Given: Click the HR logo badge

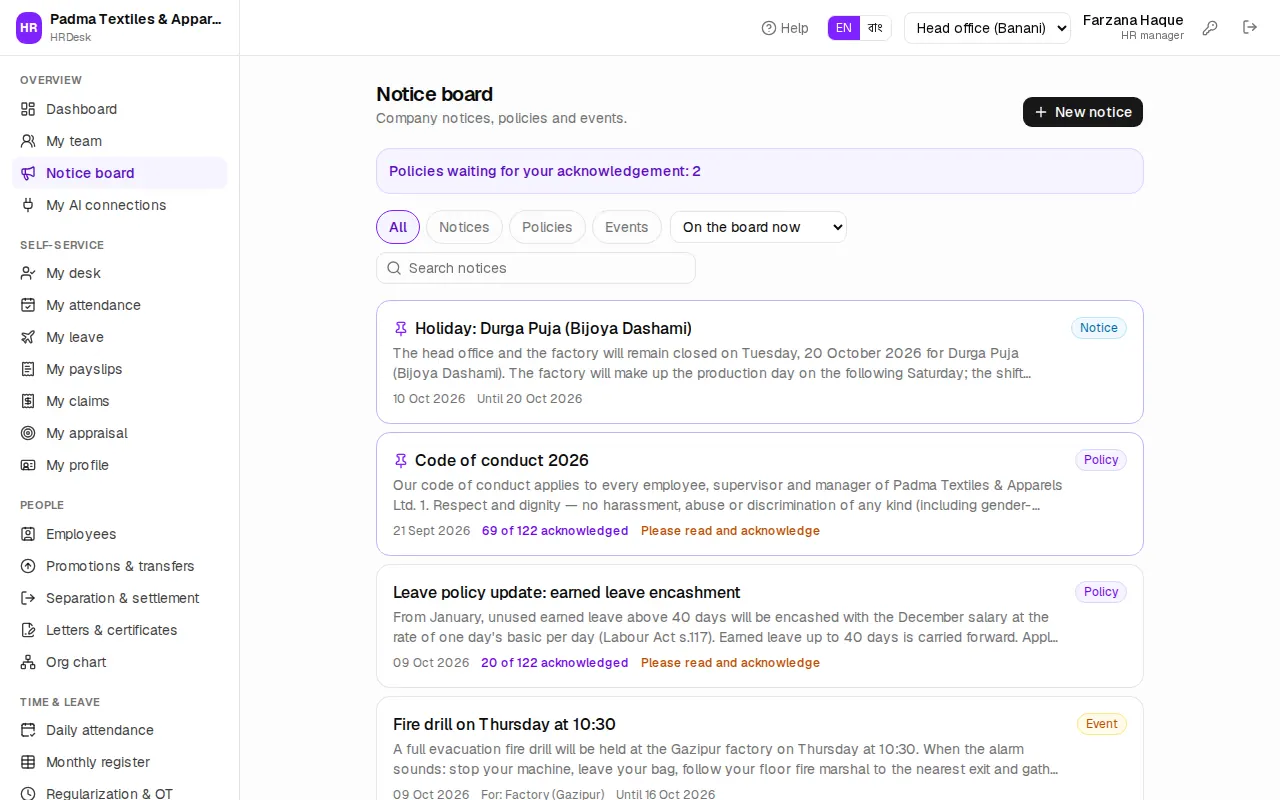Looking at the screenshot, I should click(29, 28).
